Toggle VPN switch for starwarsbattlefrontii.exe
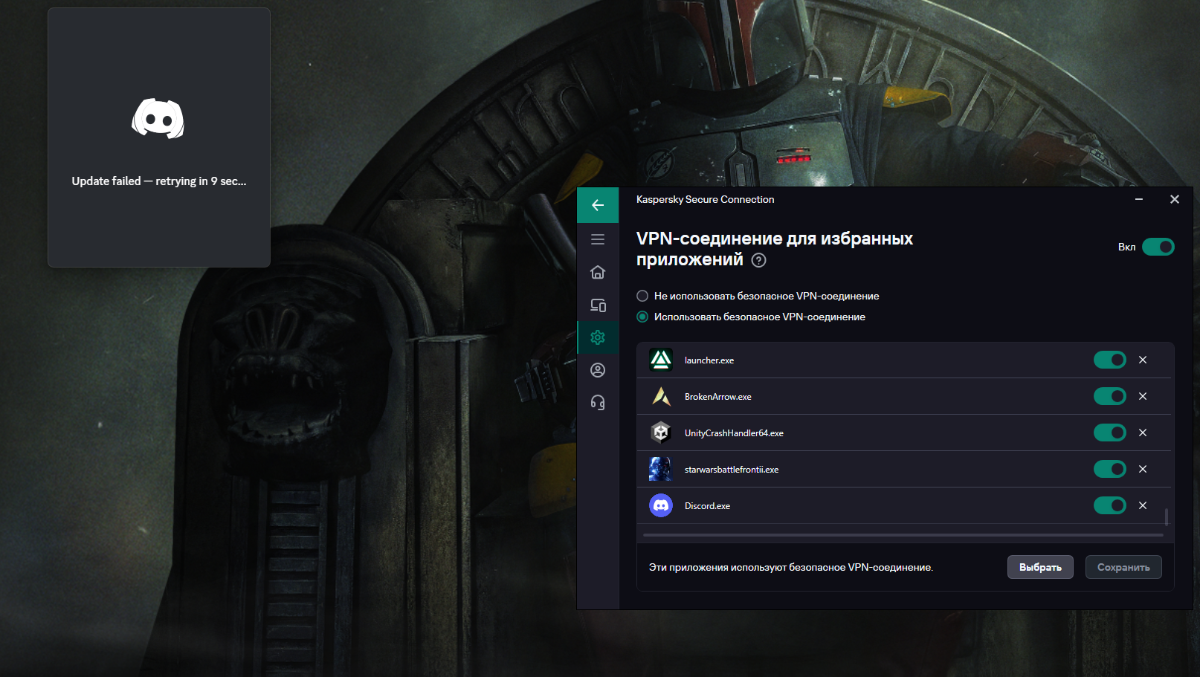Viewport: 1200px width, 677px height. coord(1110,469)
